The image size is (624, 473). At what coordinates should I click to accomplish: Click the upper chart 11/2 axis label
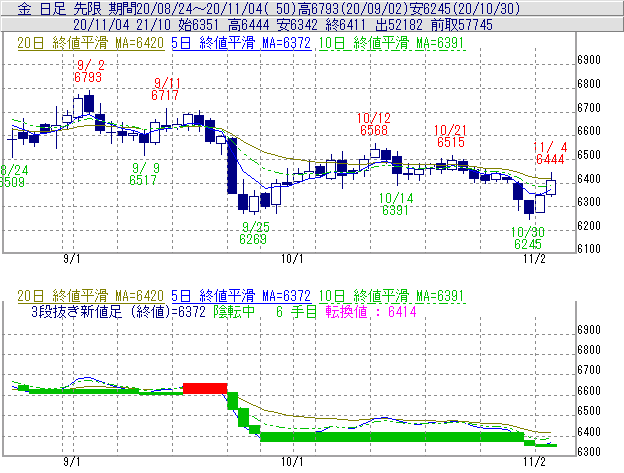(534, 259)
